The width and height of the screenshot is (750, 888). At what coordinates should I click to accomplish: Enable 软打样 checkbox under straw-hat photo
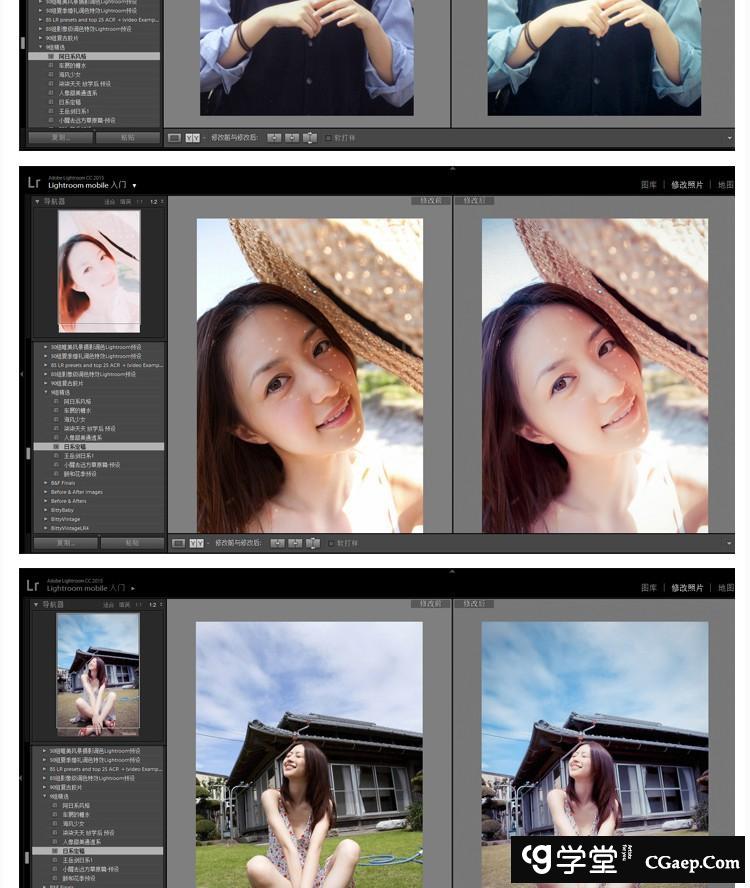(x=329, y=543)
